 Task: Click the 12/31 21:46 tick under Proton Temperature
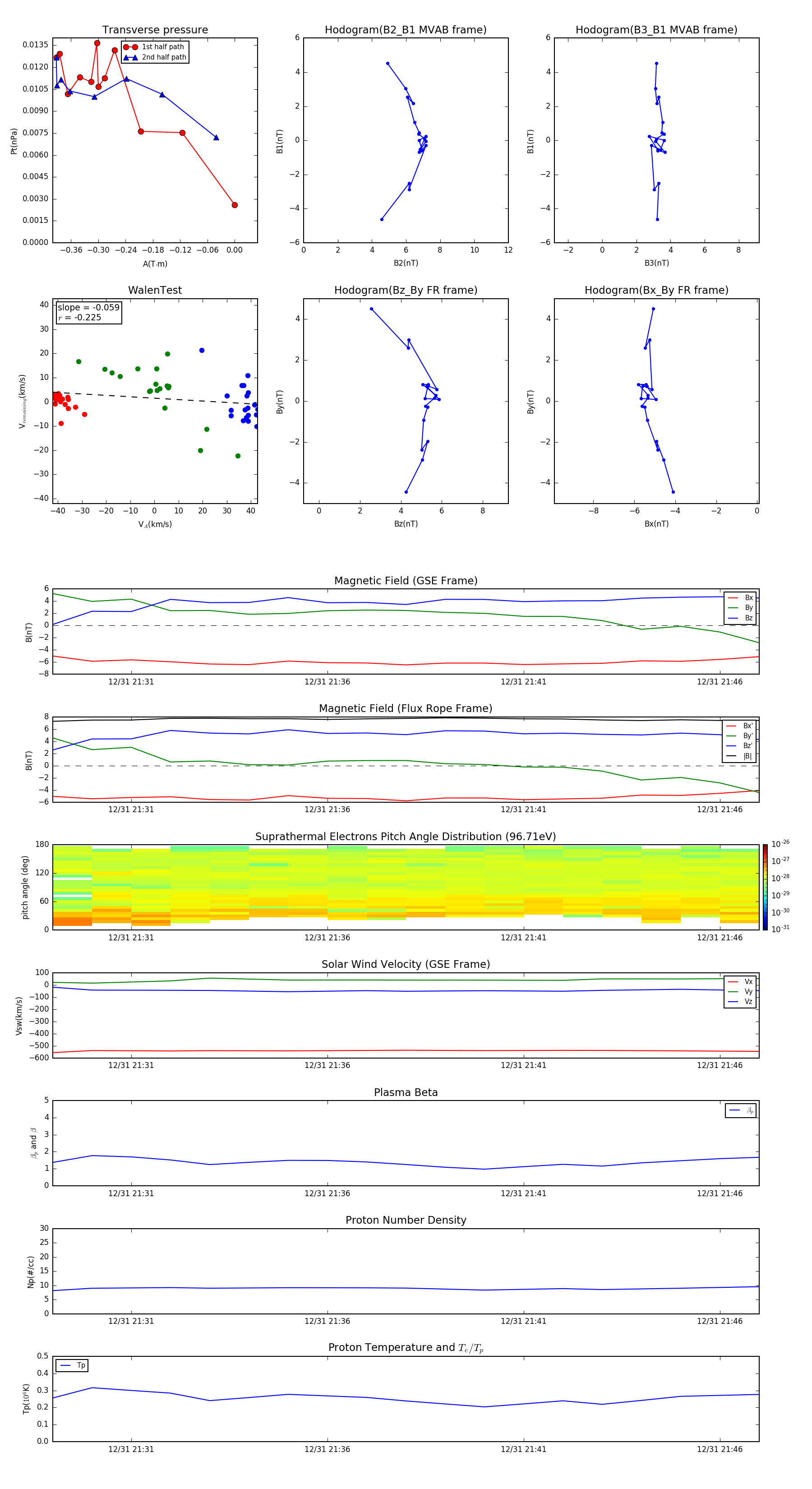click(720, 1449)
